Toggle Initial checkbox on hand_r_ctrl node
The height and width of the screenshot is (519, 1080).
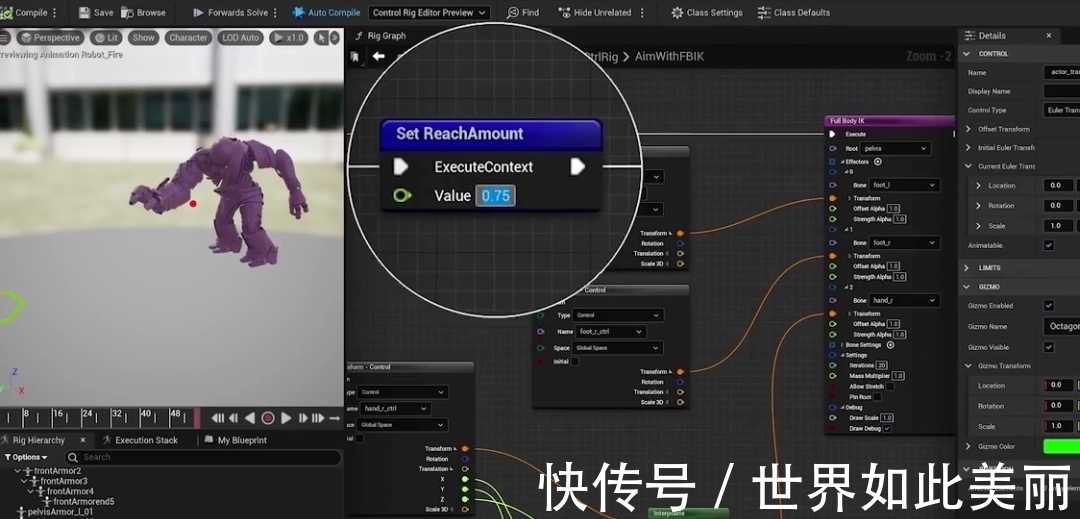pos(360,438)
